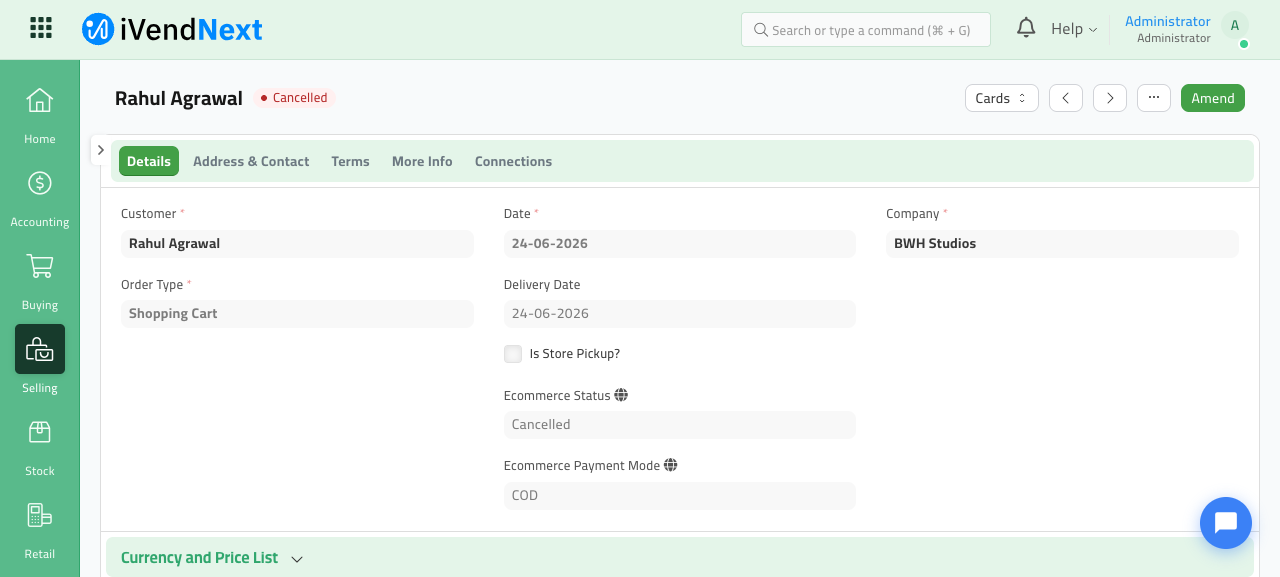Open notifications bell icon
1280x577 pixels.
click(1026, 28)
